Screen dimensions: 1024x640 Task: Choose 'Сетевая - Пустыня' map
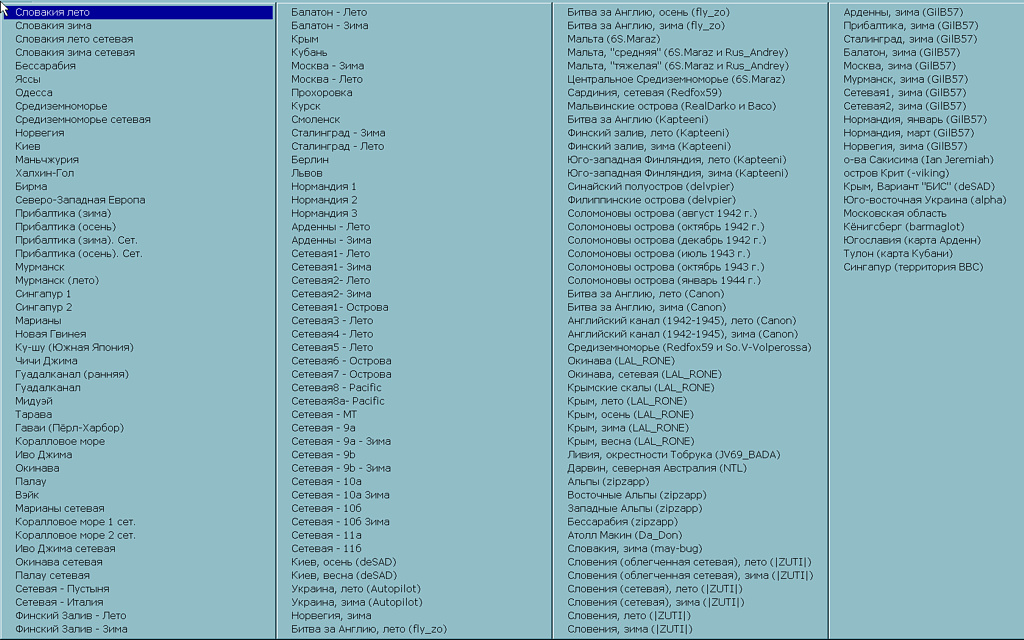[62, 588]
